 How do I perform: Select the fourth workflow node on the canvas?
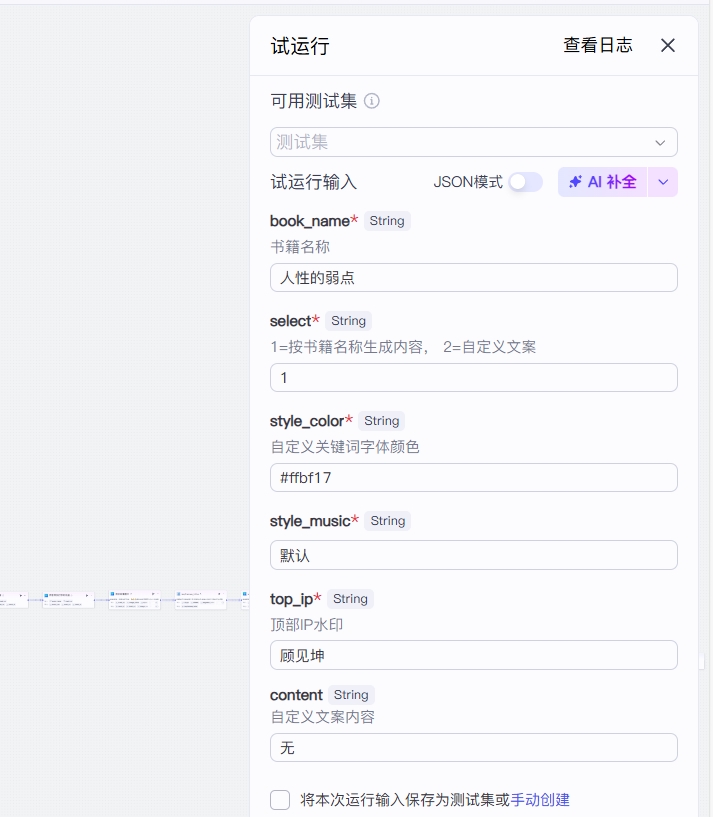201,600
